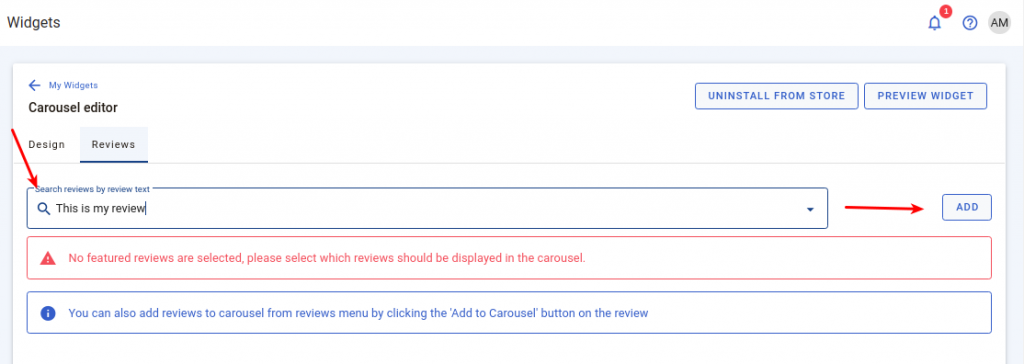Click the ADD button
Image resolution: width=1024 pixels, height=364 pixels.
(x=967, y=207)
